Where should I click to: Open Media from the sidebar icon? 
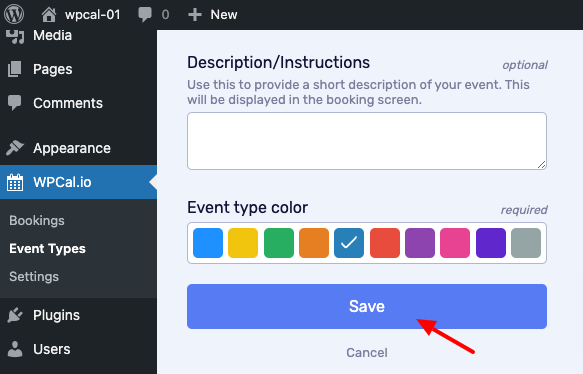click(x=15, y=36)
